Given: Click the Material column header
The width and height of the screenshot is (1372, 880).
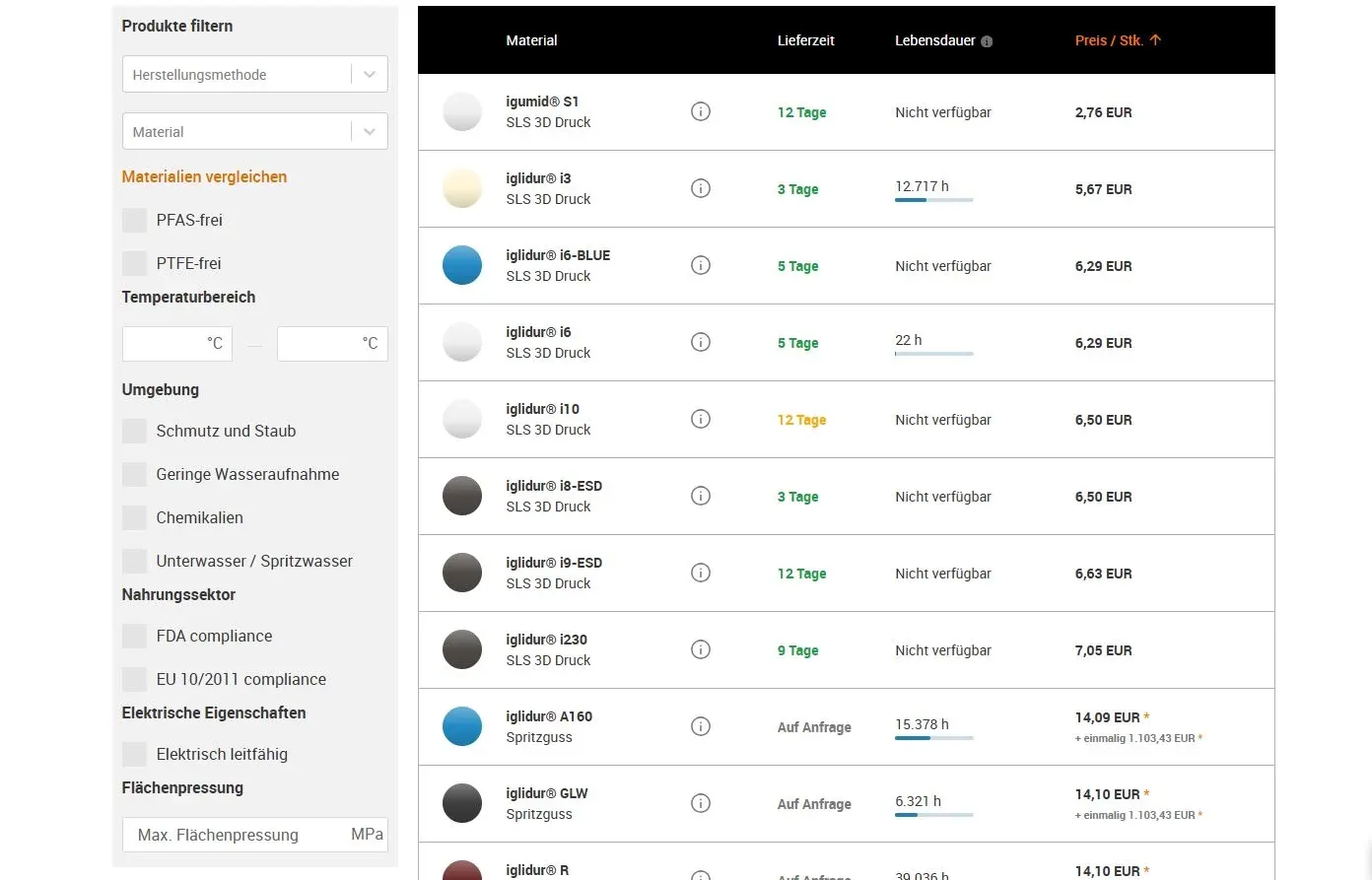Looking at the screenshot, I should (x=531, y=40).
